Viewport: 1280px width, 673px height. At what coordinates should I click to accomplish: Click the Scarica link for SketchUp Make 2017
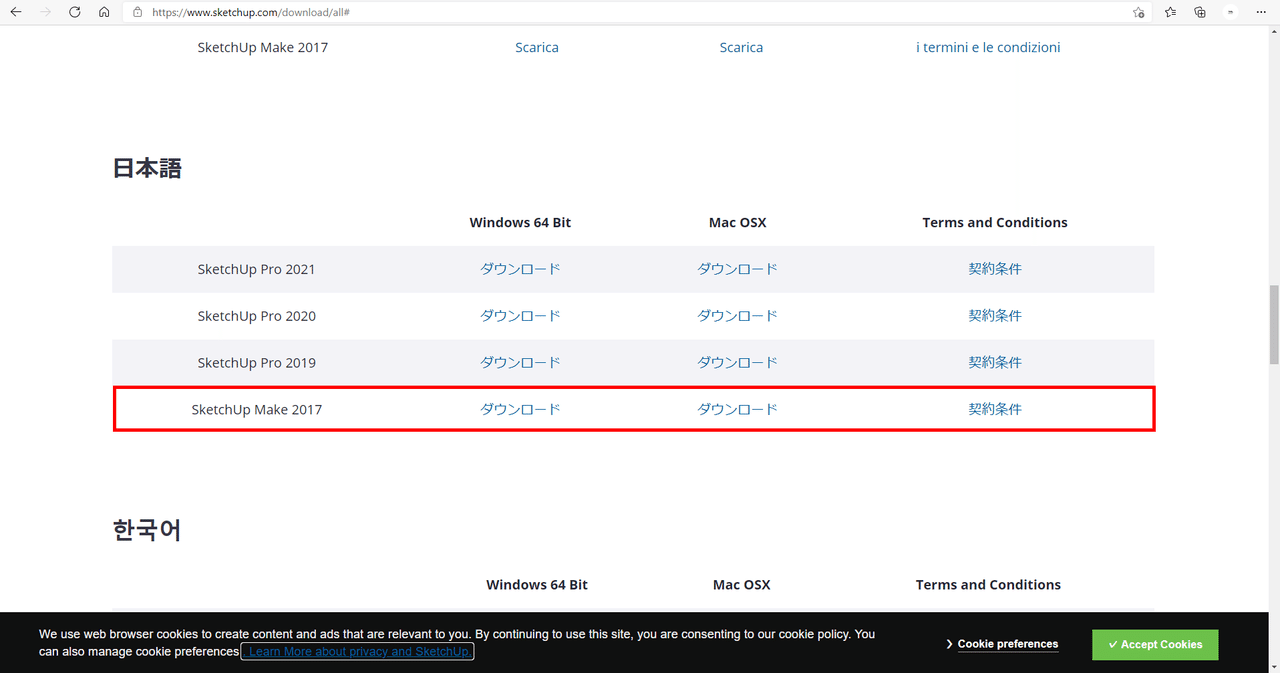pyautogui.click(x=537, y=47)
